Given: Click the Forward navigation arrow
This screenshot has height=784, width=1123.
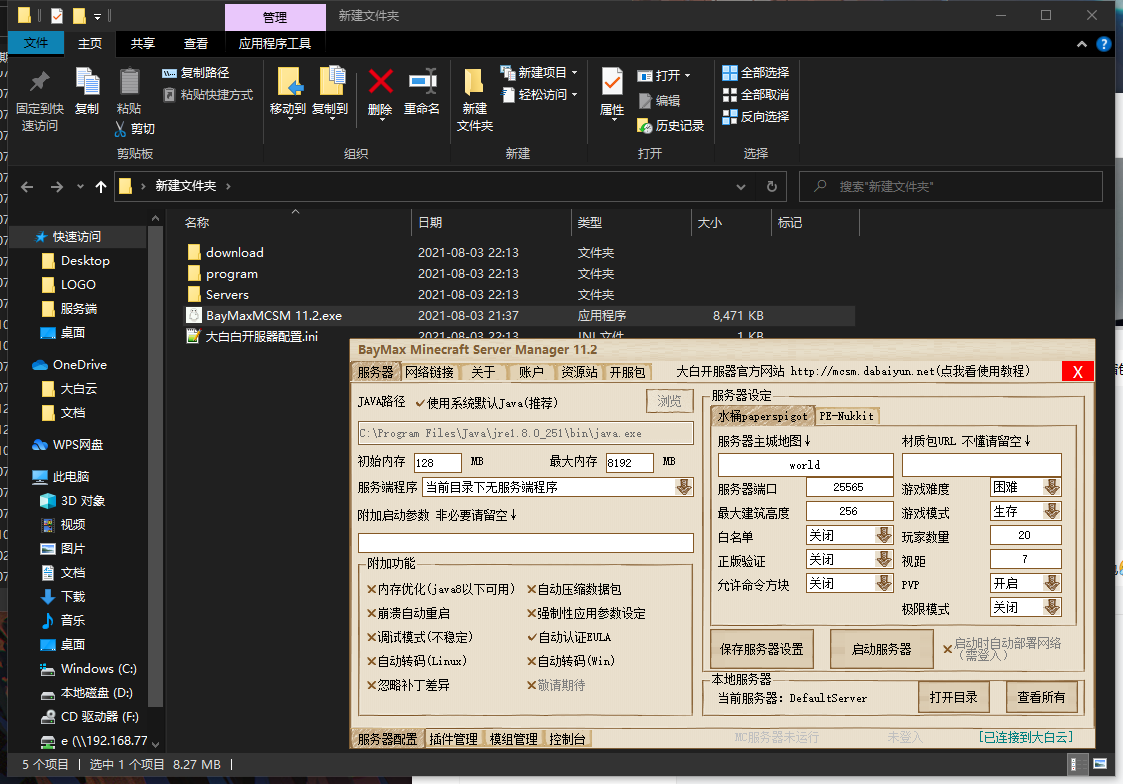Looking at the screenshot, I should tap(57, 187).
